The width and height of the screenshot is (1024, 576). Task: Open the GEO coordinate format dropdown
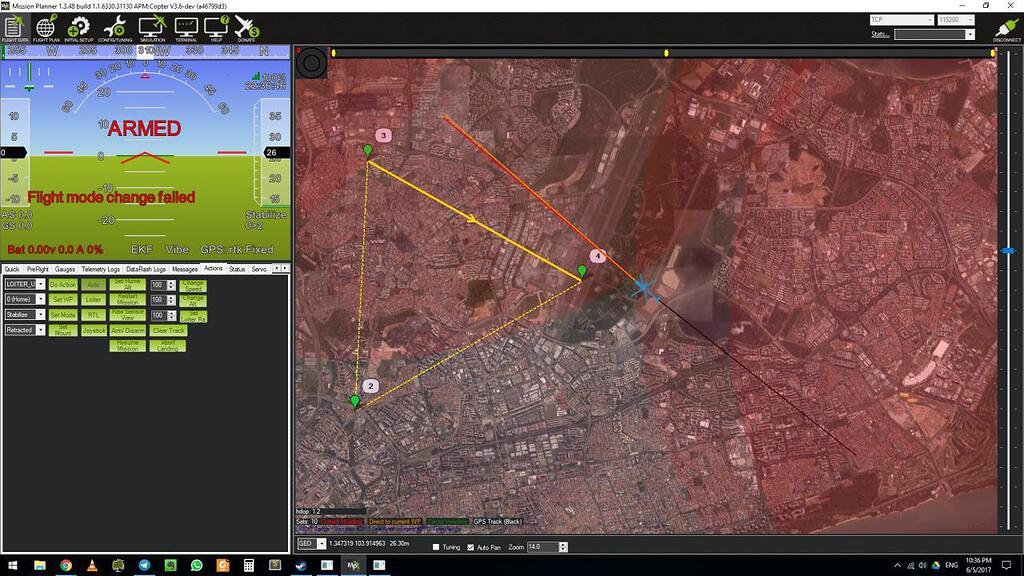click(322, 544)
